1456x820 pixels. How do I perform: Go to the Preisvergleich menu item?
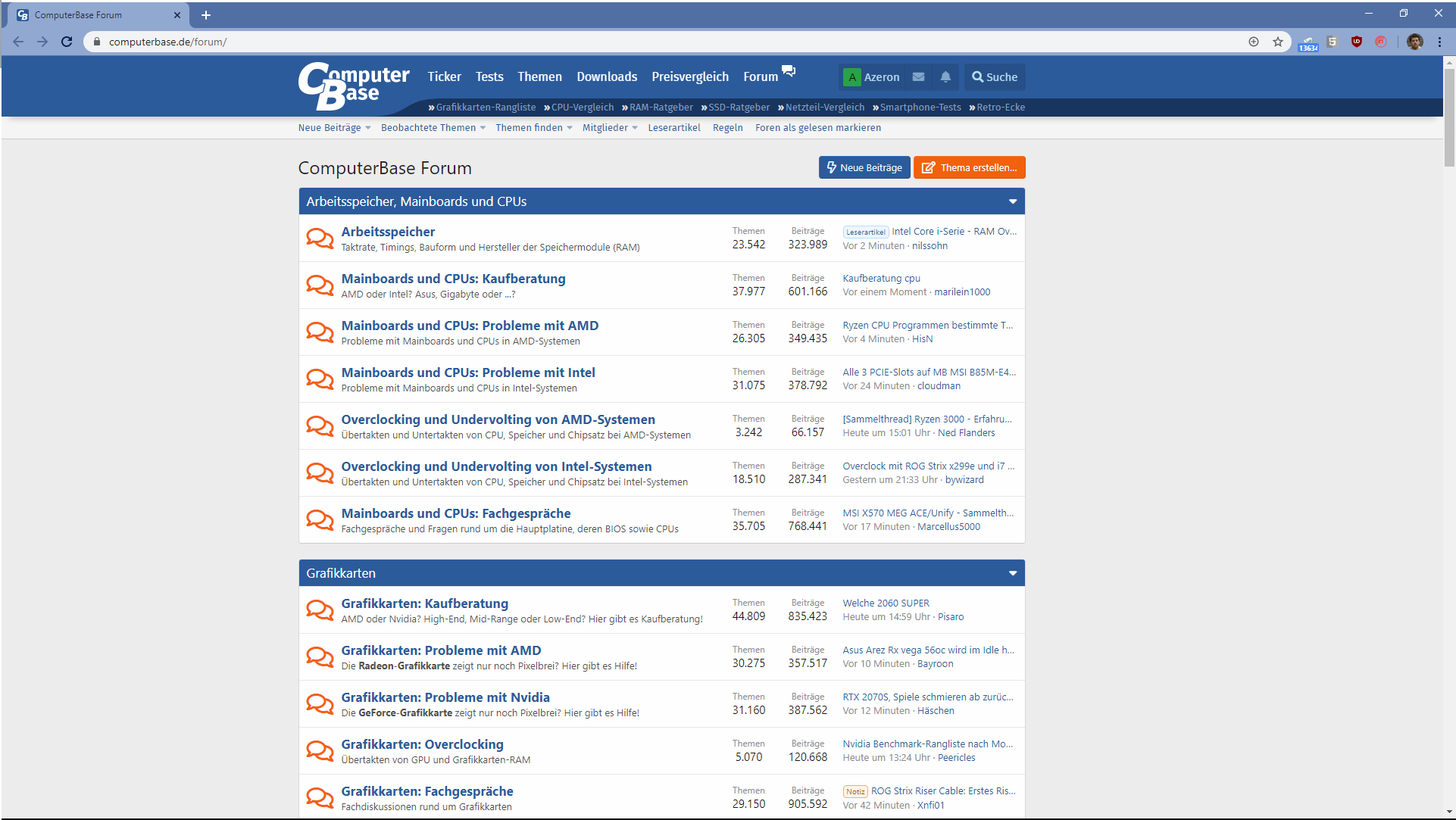pos(689,76)
